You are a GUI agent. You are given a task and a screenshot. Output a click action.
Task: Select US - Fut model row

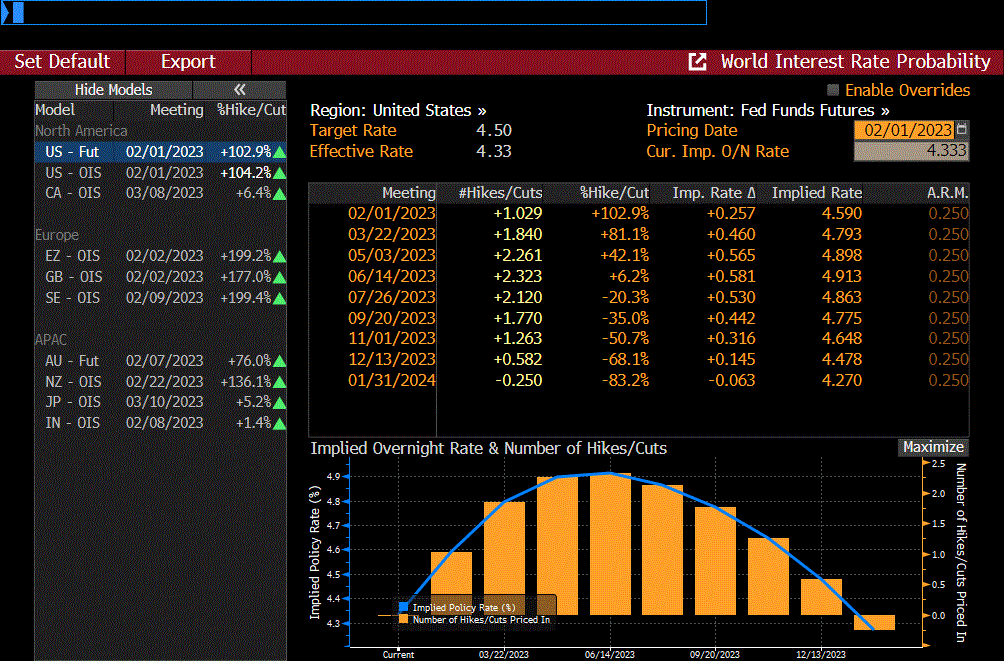coord(160,152)
